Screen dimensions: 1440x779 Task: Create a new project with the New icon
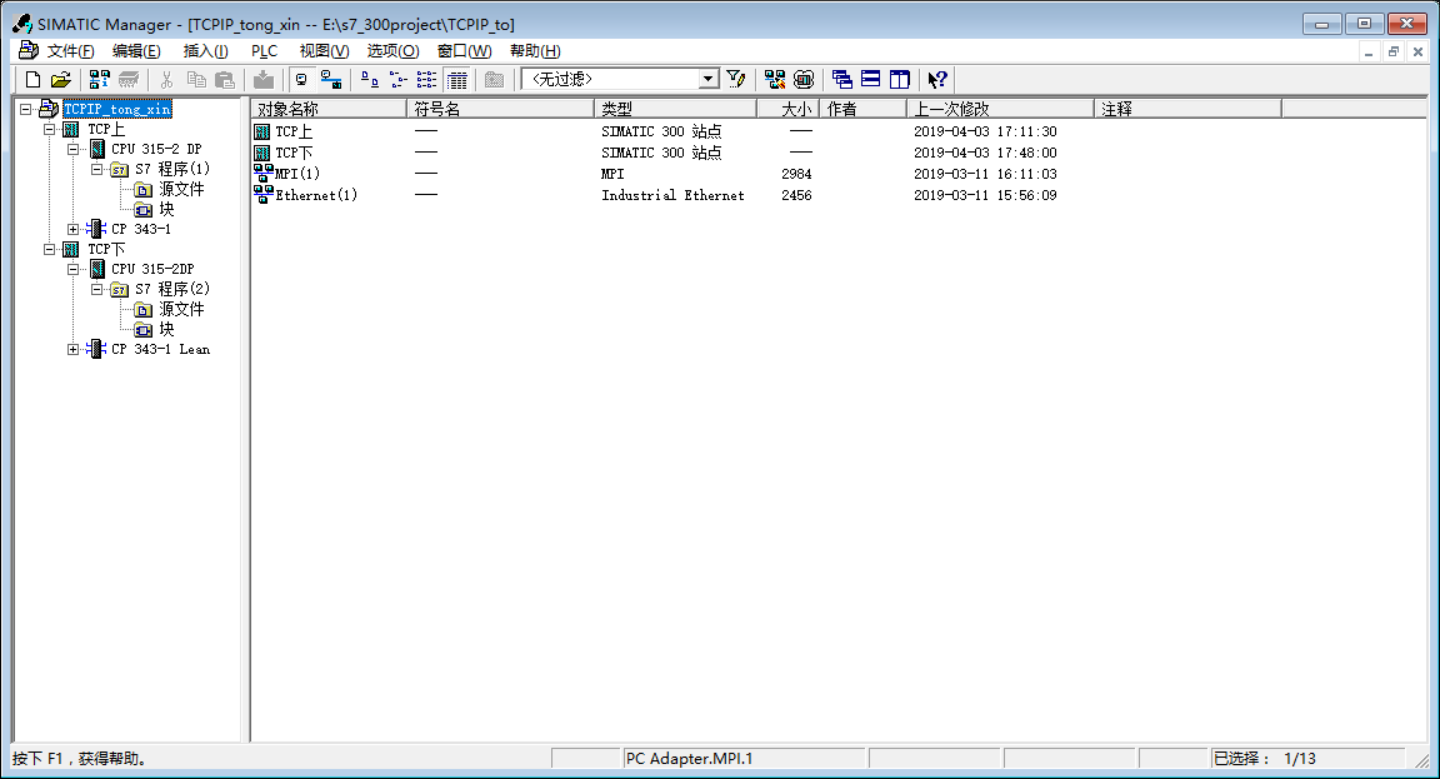[34, 79]
